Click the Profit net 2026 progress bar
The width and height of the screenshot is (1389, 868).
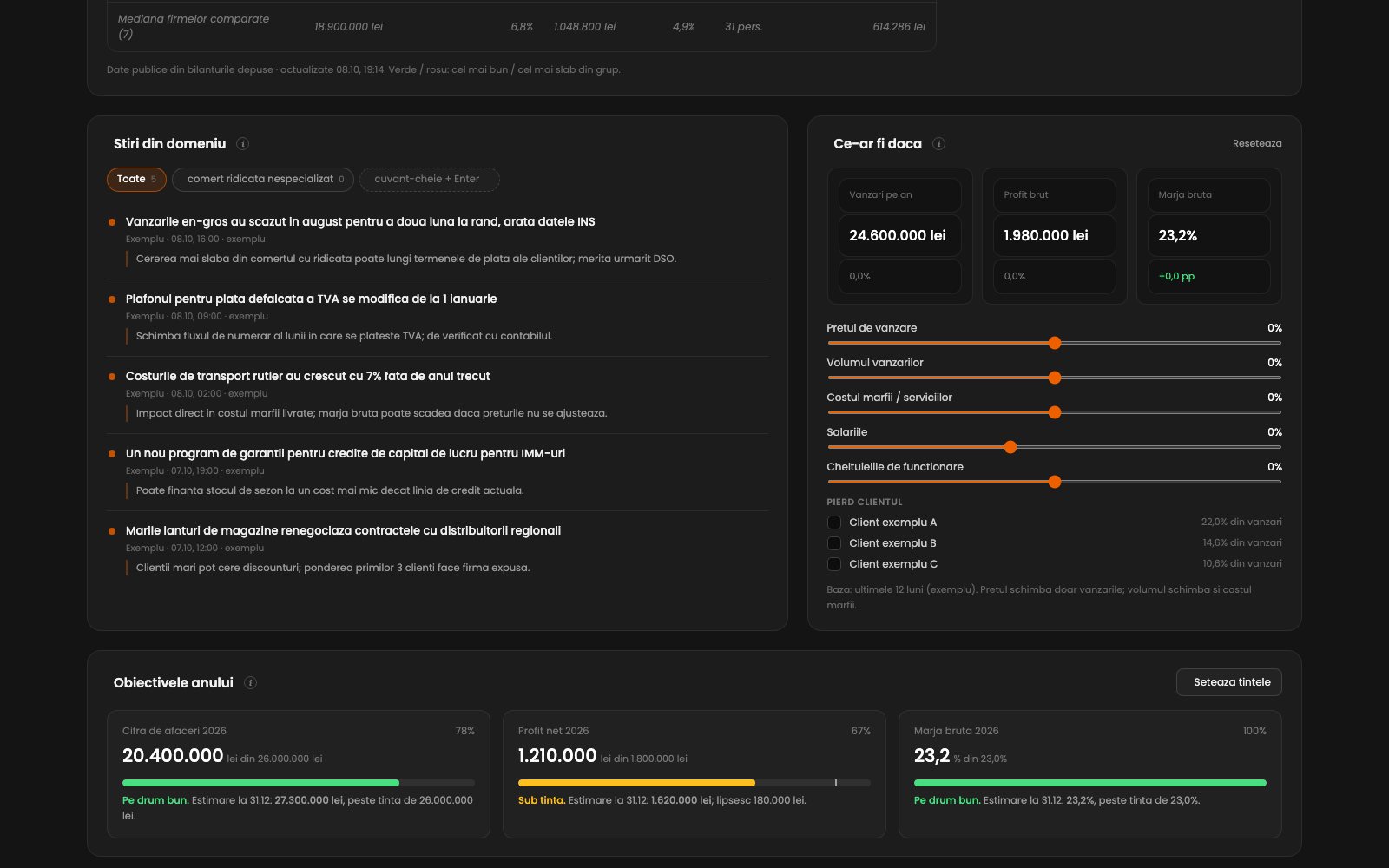coord(694,783)
